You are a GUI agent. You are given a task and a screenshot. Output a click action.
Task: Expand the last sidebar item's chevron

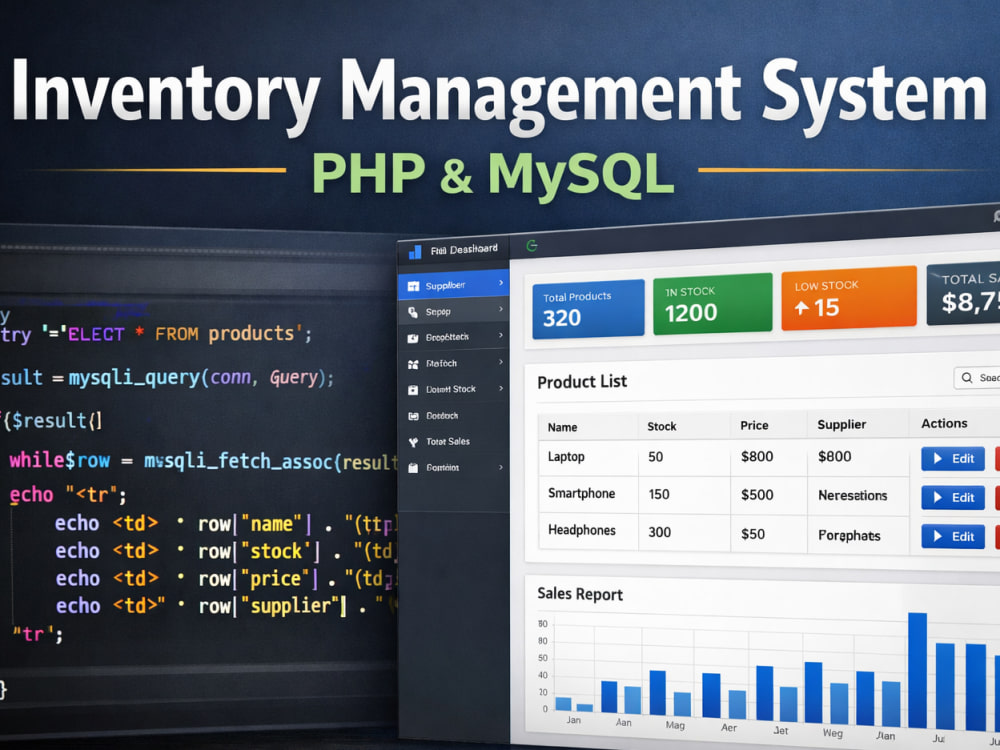pos(501,467)
